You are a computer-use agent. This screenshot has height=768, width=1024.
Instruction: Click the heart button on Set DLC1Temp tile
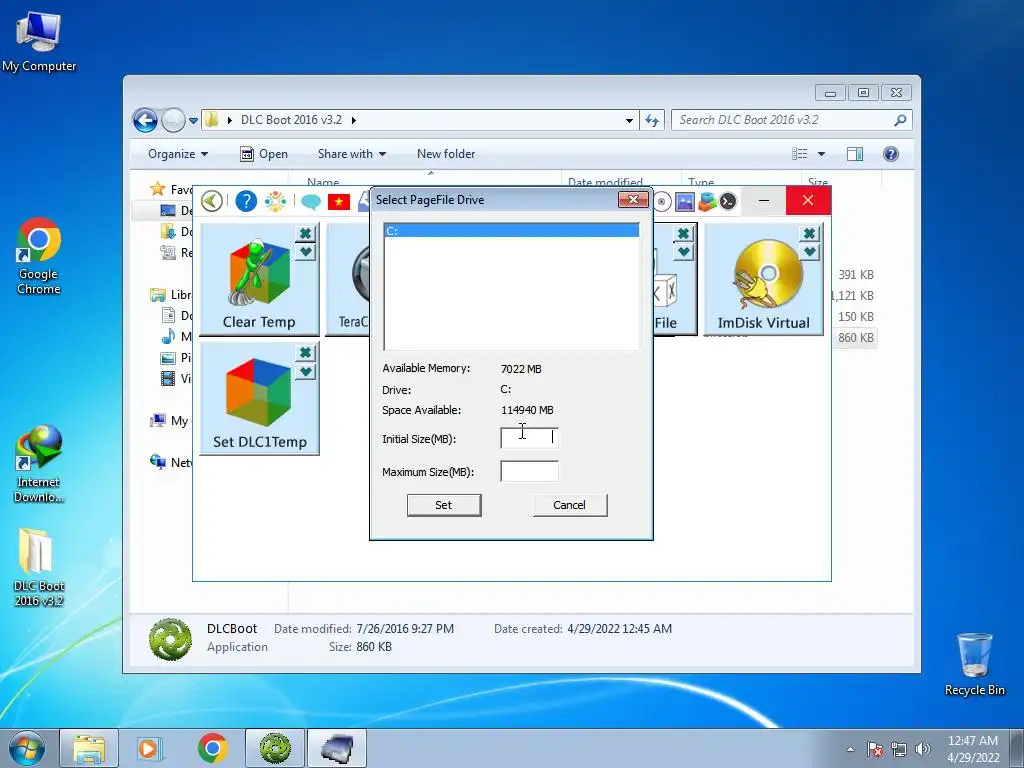[305, 372]
